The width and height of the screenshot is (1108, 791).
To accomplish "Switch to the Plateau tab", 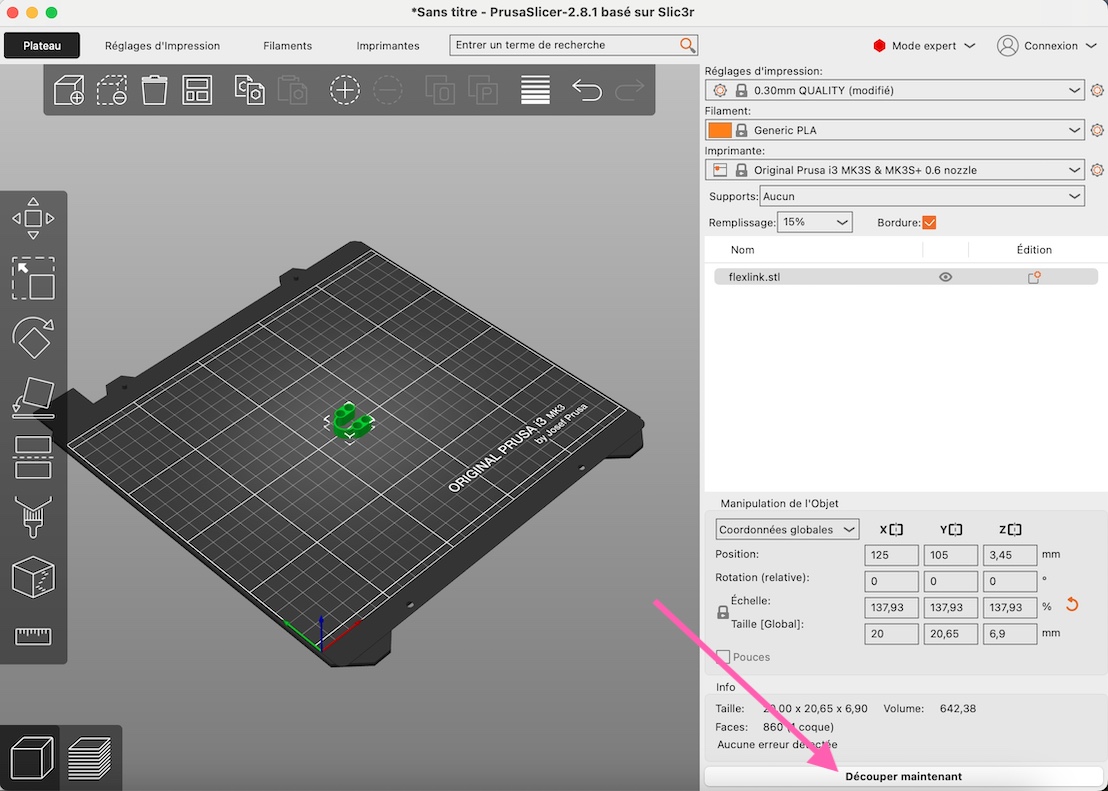I will click(42, 46).
